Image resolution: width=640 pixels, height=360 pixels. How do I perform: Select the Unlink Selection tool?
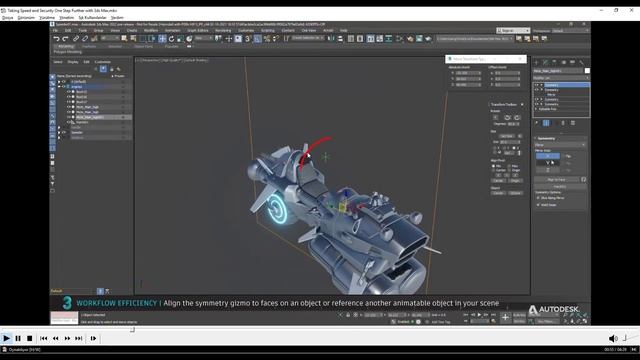click(85, 39)
